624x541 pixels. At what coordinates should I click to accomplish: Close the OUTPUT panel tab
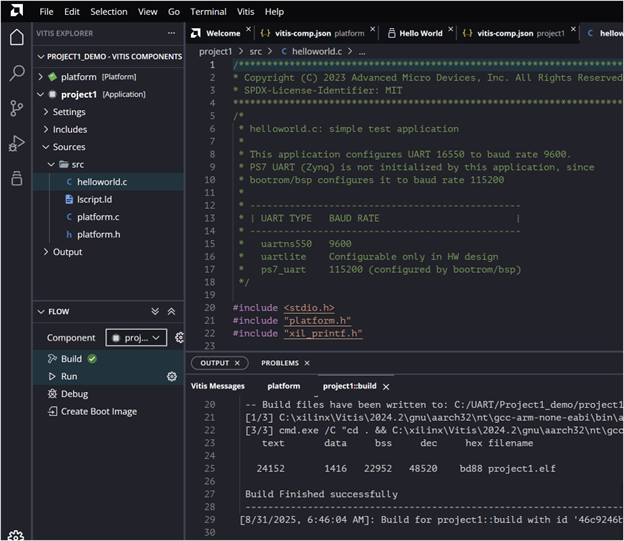pyautogui.click(x=237, y=363)
